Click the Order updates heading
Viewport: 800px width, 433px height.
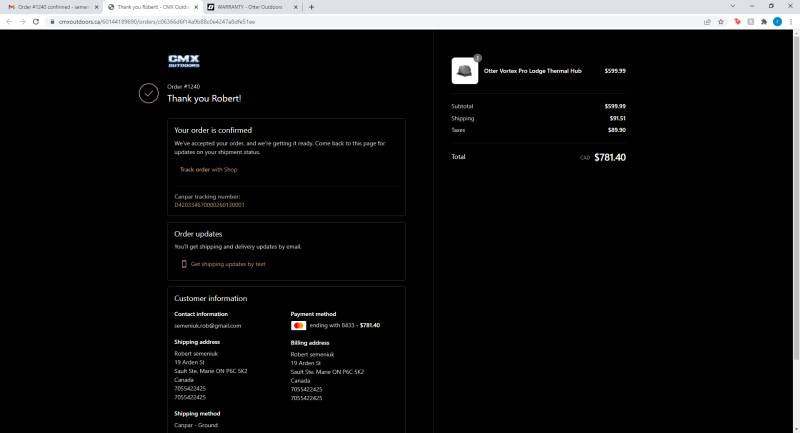click(x=198, y=234)
